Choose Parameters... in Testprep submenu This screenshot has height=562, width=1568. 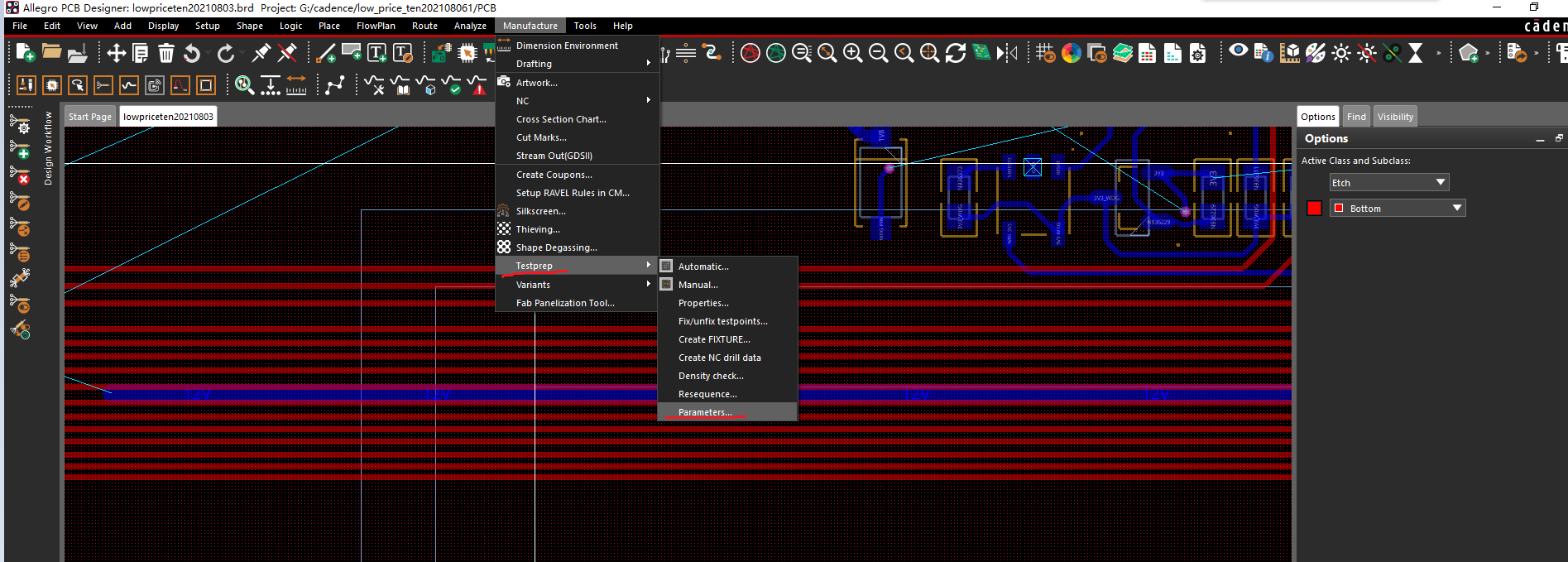point(727,412)
